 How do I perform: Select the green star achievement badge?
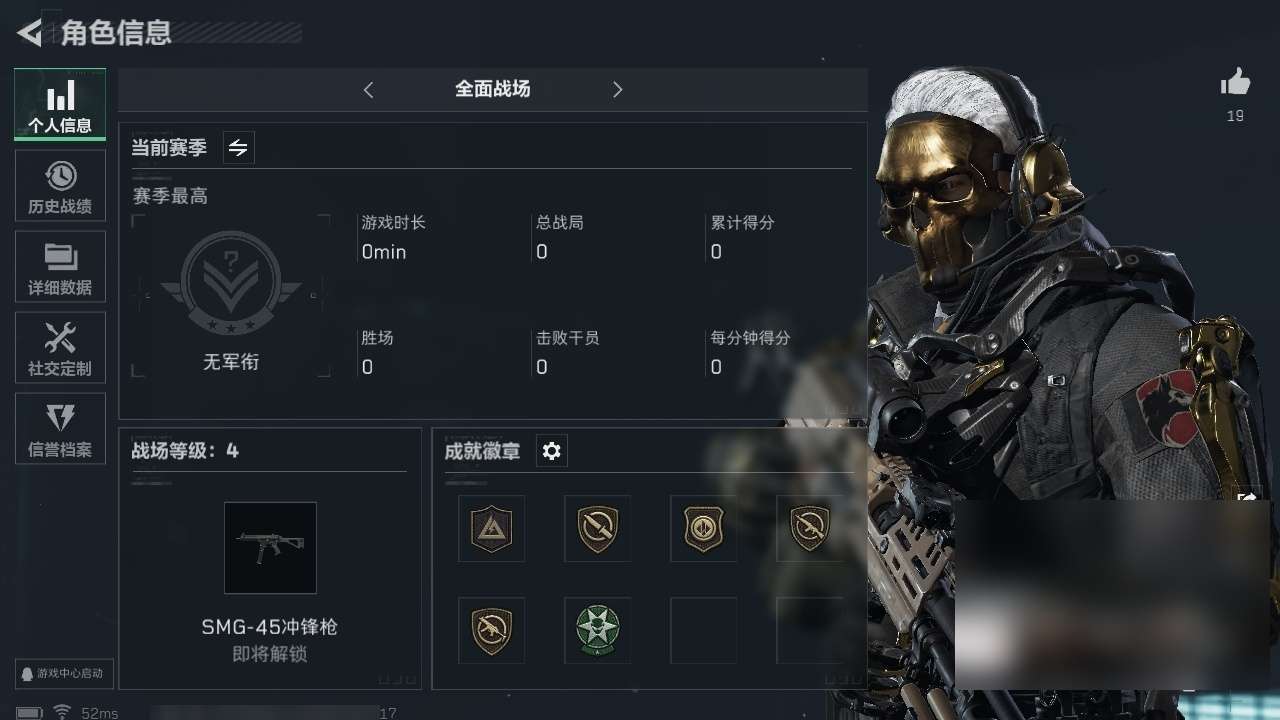pos(597,631)
